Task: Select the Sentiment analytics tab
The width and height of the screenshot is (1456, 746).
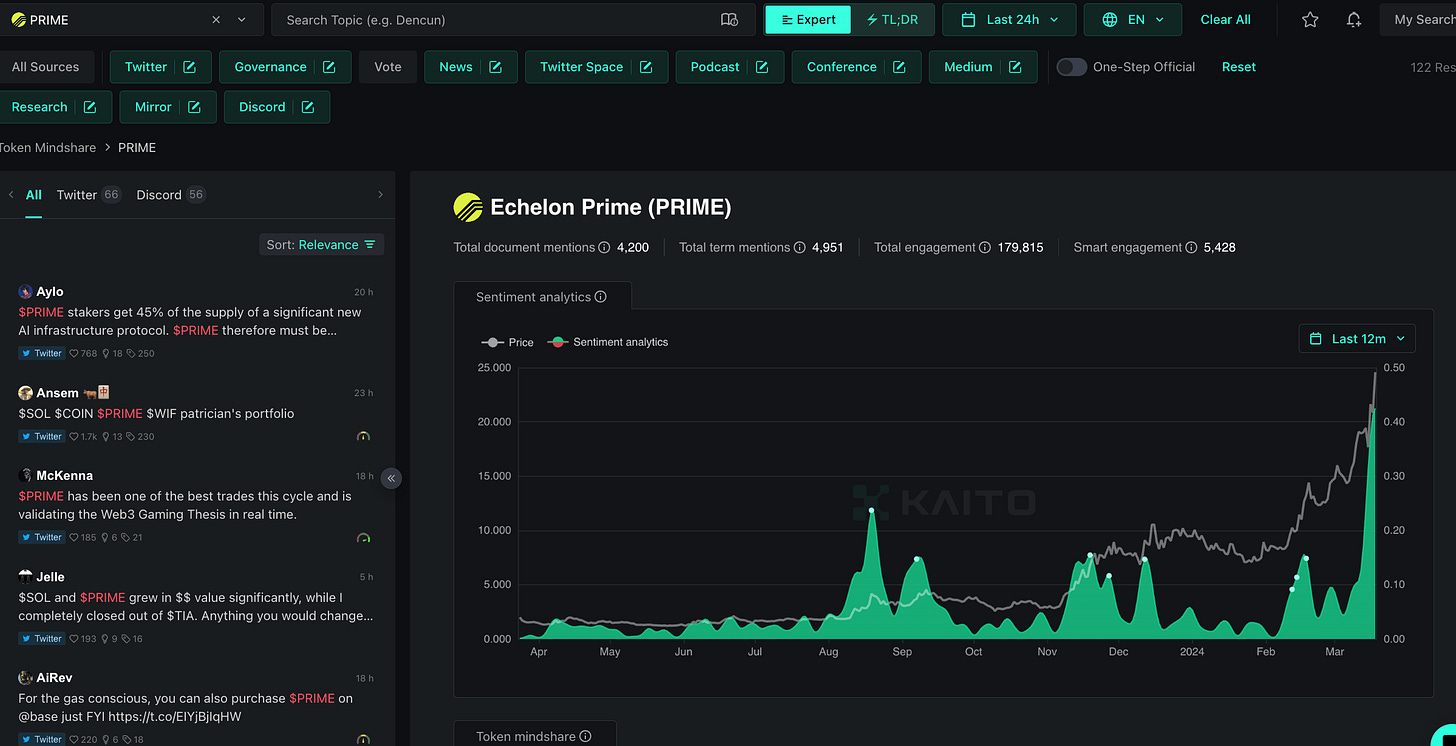Action: click(535, 296)
